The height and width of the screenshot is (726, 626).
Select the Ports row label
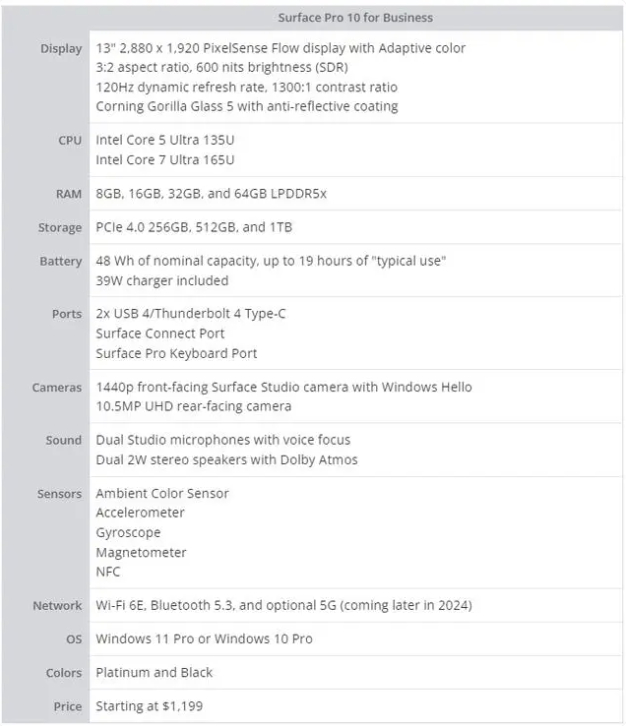click(66, 314)
